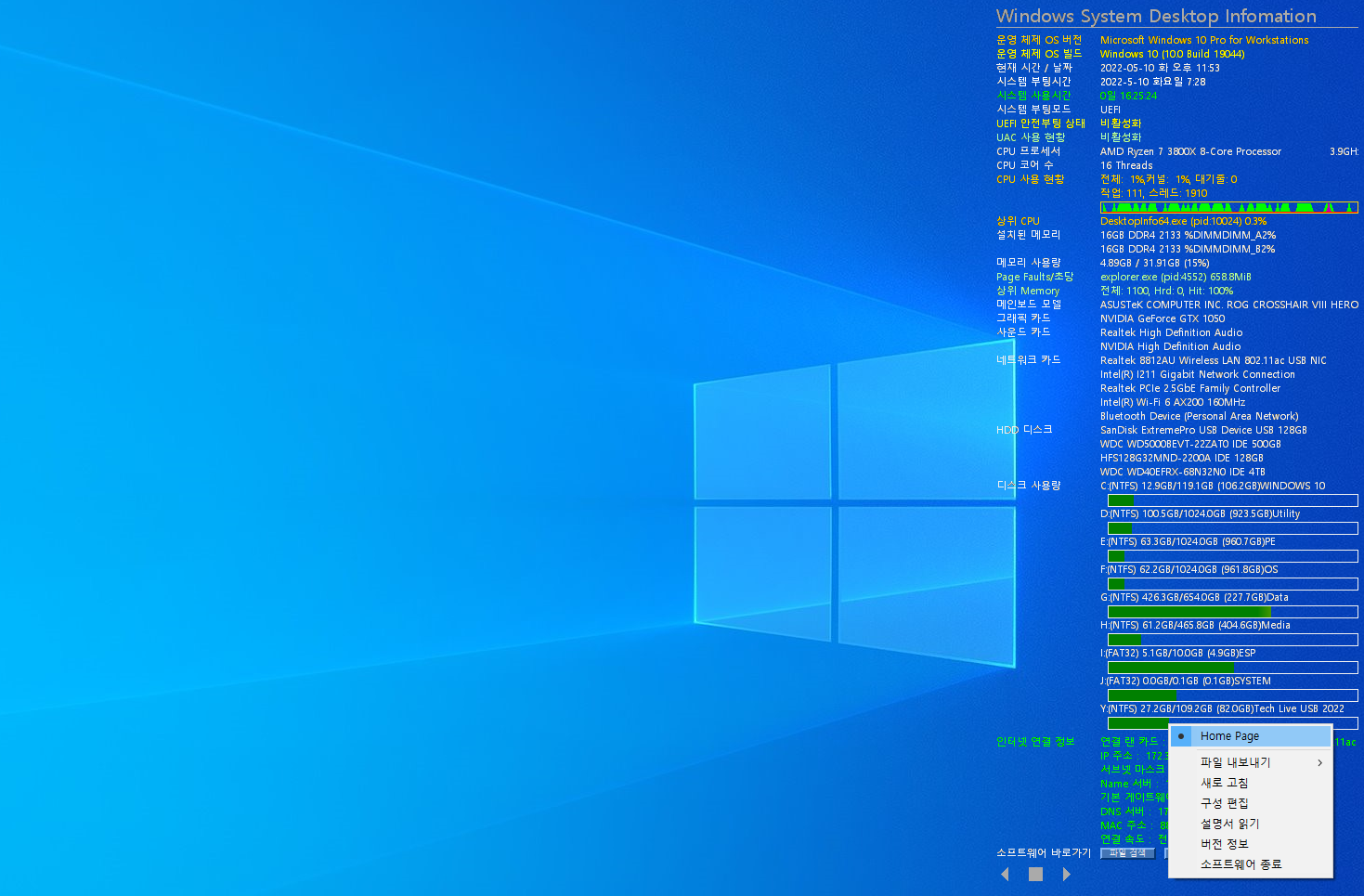The width and height of the screenshot is (1364, 896).
Task: Open 설명서 읽기 from the context menu
Action: [1251, 824]
